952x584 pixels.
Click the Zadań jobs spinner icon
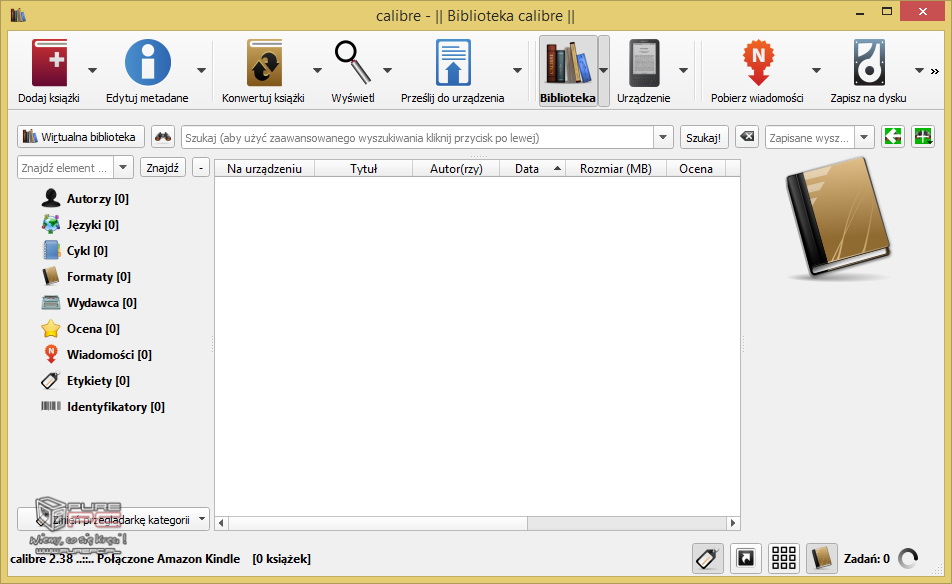(x=908, y=559)
